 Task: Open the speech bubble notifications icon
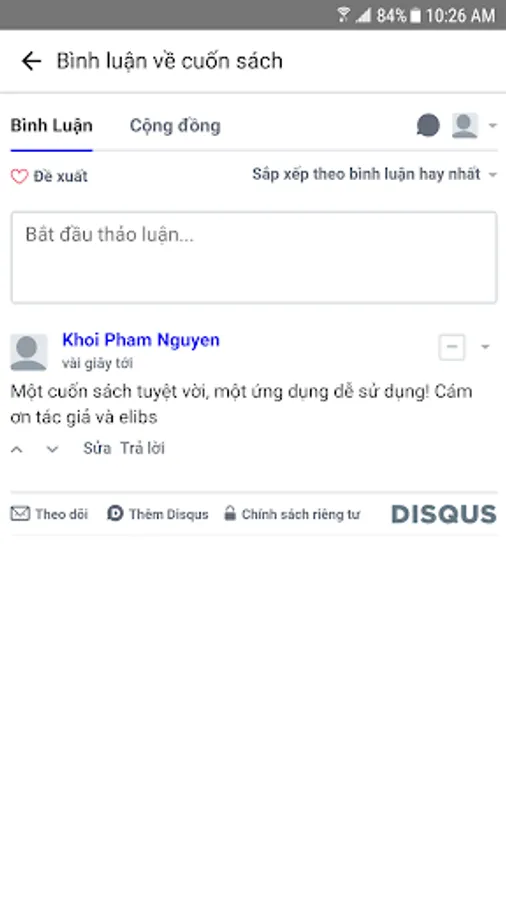pos(428,125)
